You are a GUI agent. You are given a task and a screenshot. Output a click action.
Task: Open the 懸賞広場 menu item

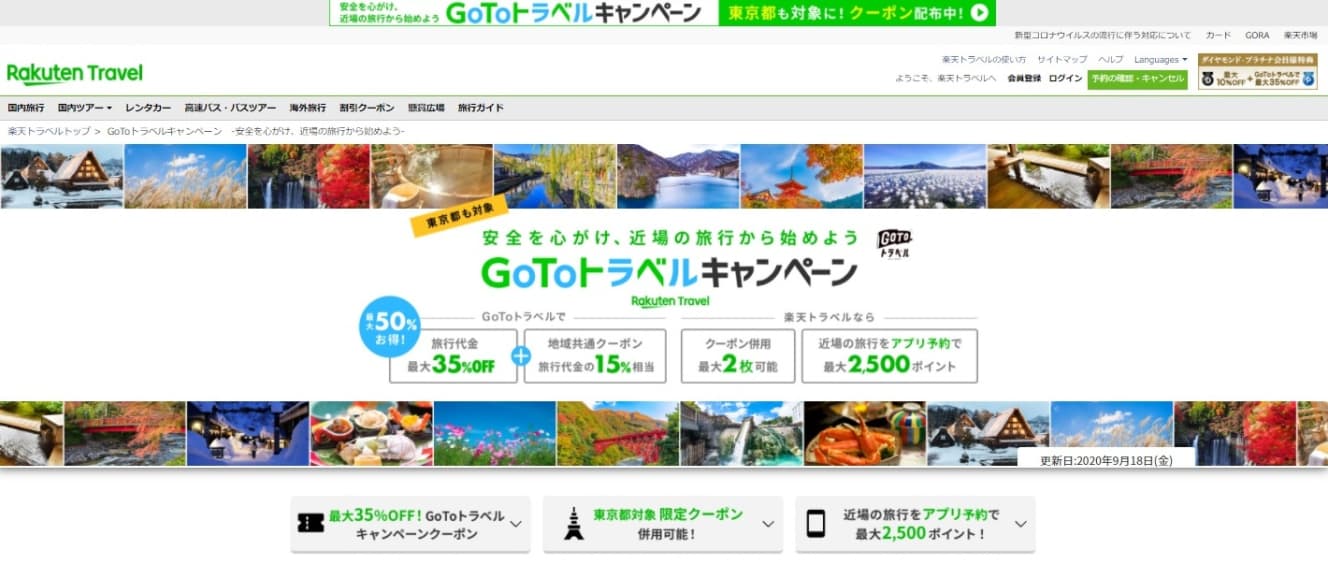426,107
